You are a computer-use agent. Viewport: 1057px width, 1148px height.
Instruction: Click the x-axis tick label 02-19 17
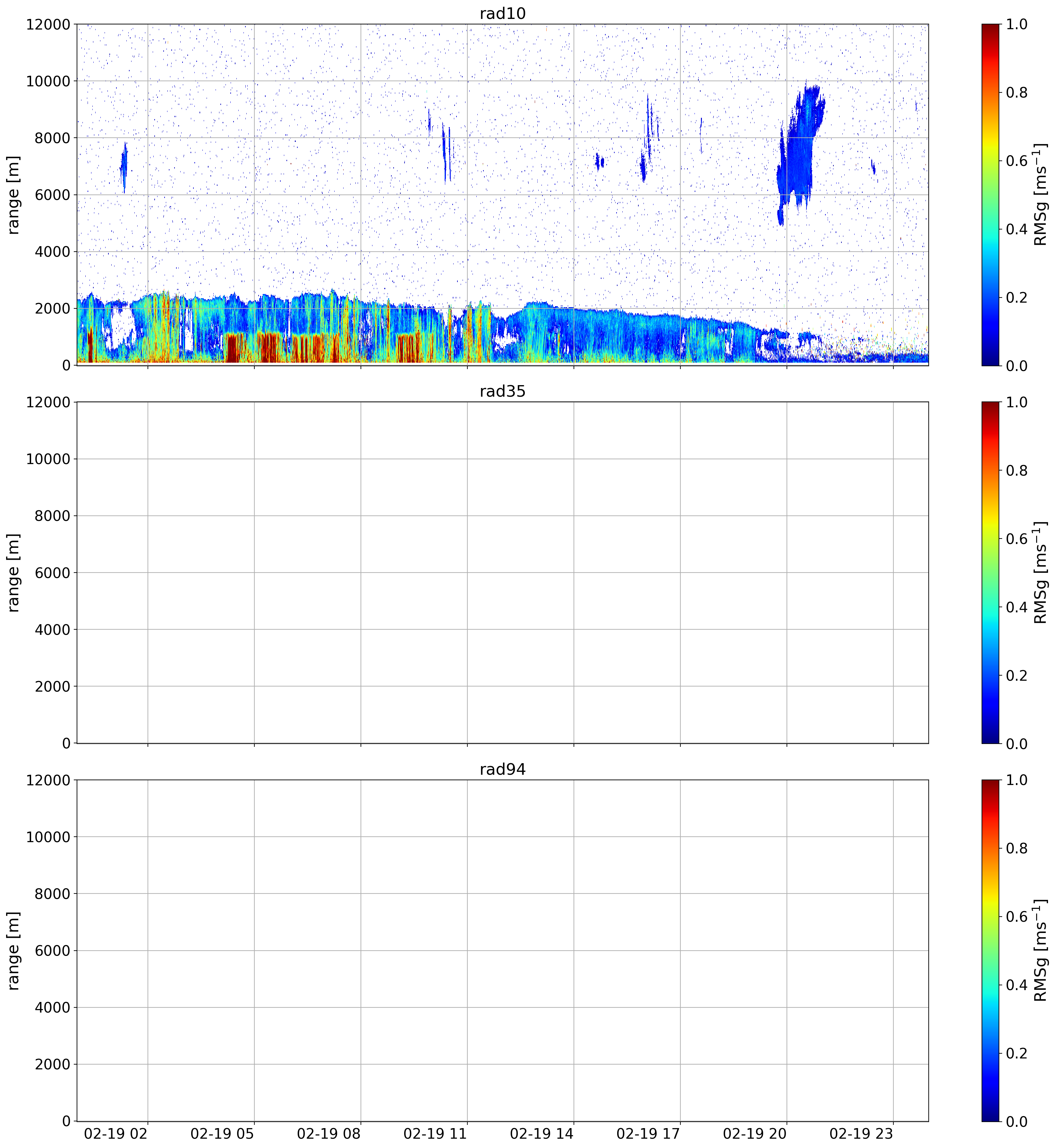[648, 1133]
